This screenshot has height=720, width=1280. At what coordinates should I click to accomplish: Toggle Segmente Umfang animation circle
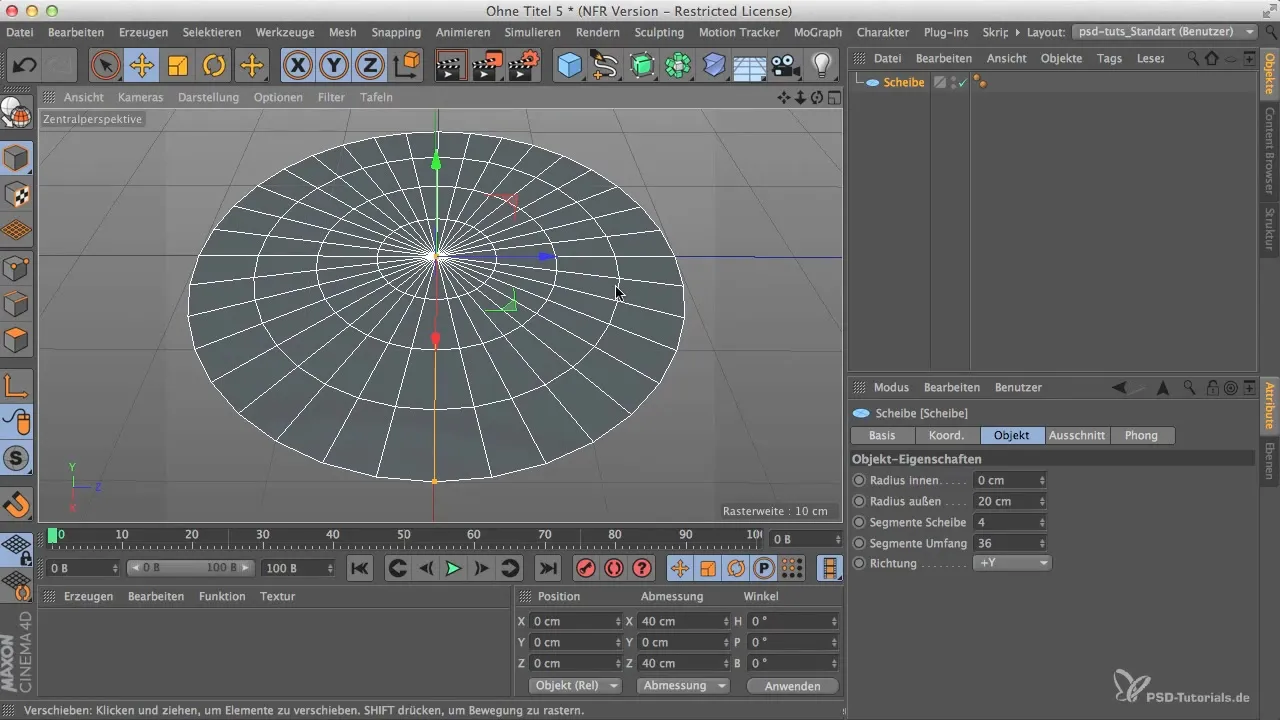point(859,543)
